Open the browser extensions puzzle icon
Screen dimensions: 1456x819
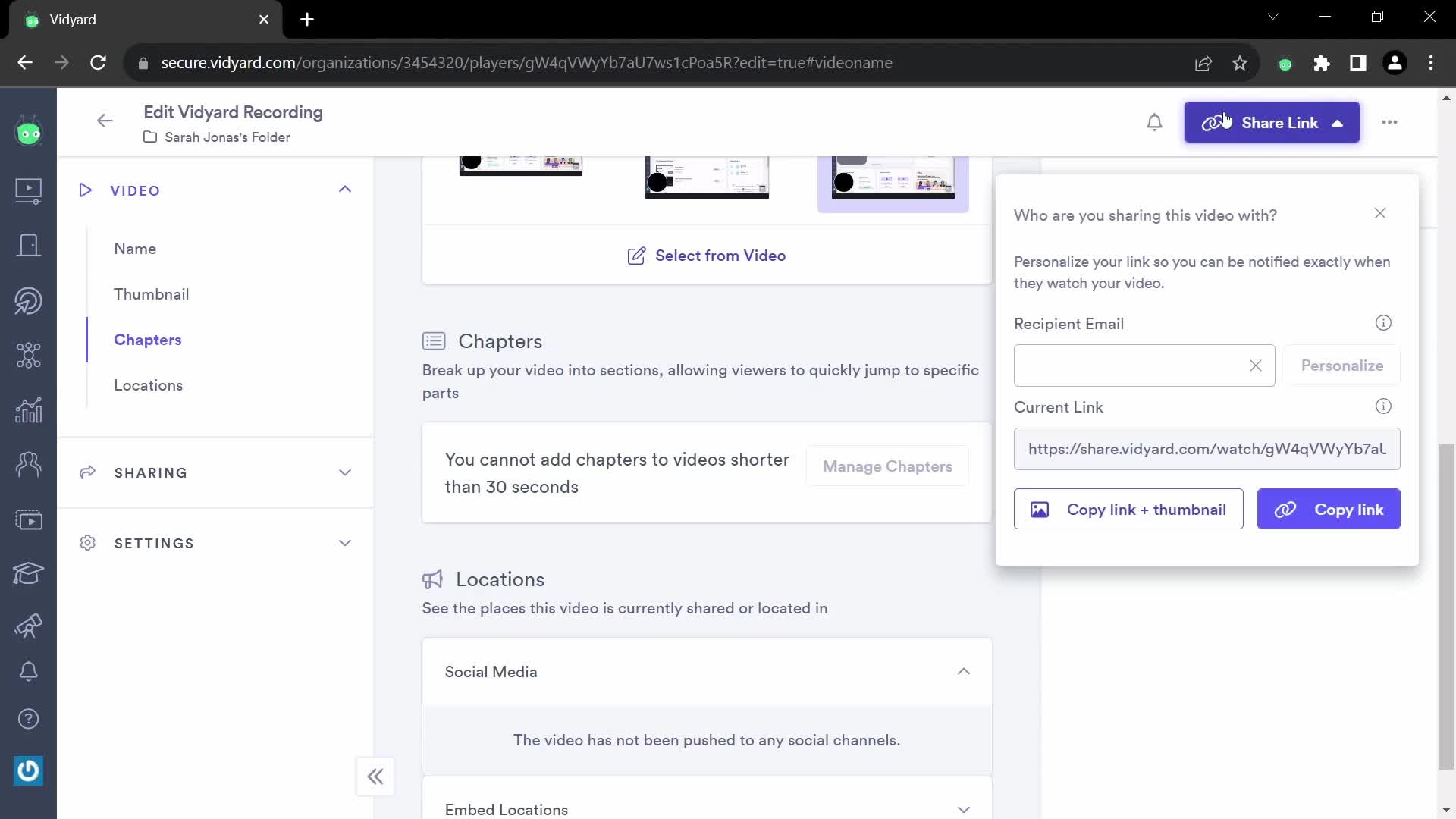click(1322, 63)
